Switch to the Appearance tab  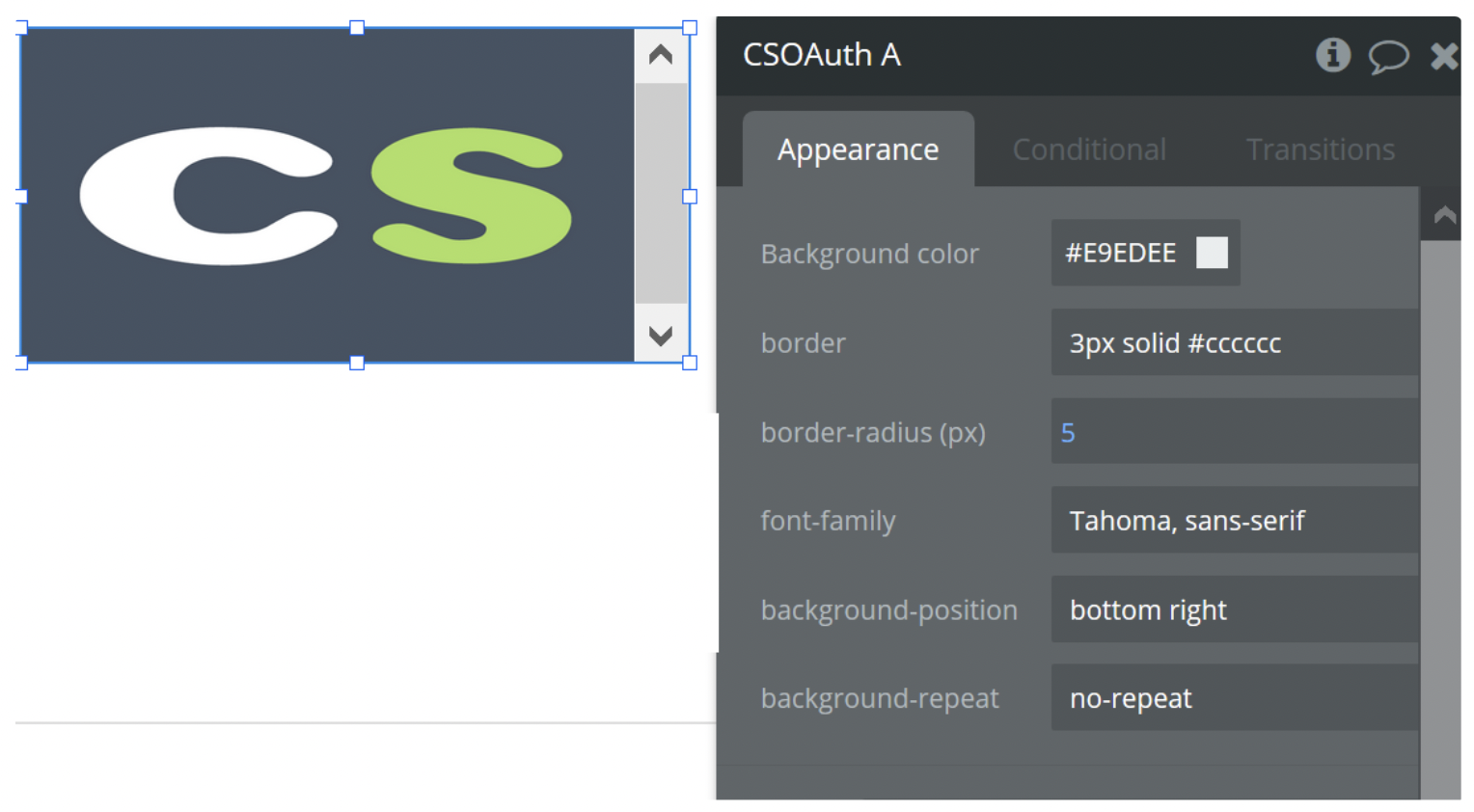click(x=858, y=149)
